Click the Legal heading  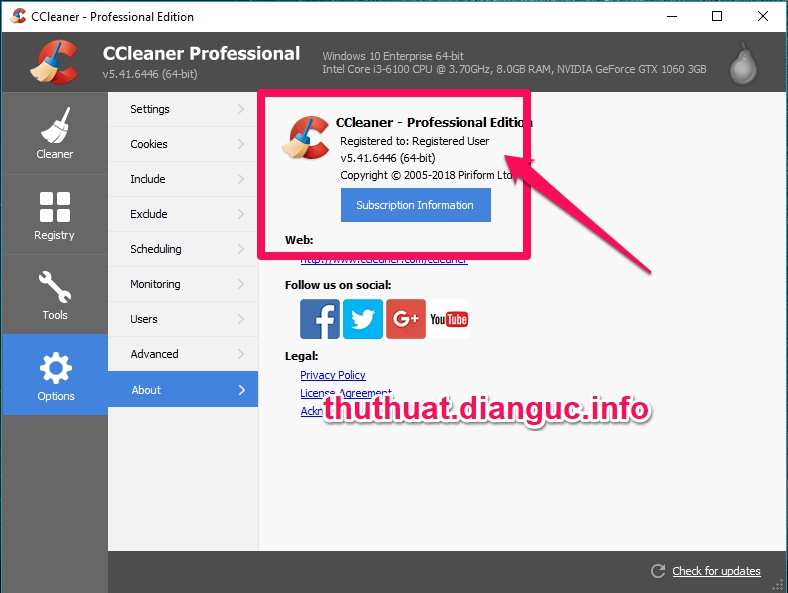click(x=302, y=356)
